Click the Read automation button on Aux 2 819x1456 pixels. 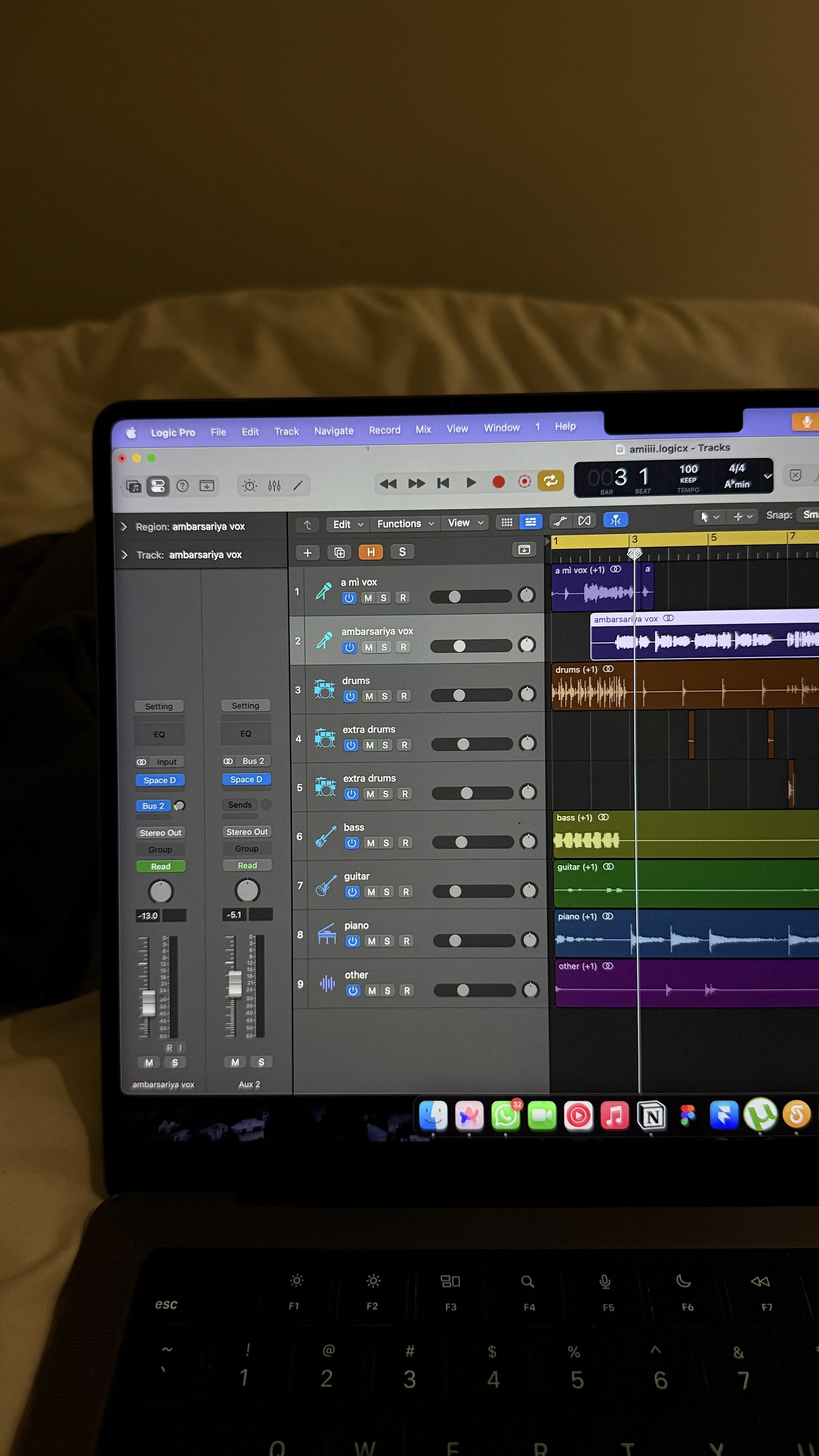pyautogui.click(x=247, y=865)
